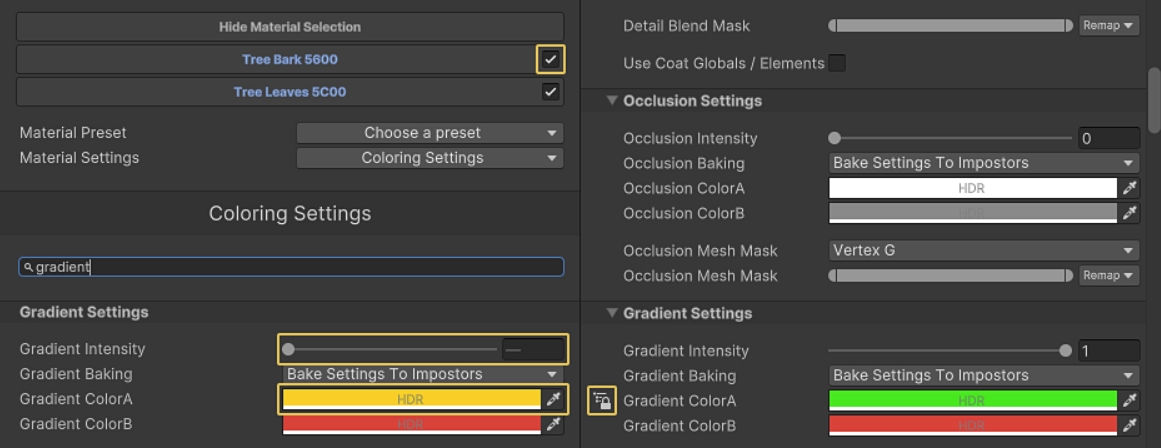The height and width of the screenshot is (448, 1161).
Task: Click the "Coloring Settings" heading text
Action: [290, 214]
